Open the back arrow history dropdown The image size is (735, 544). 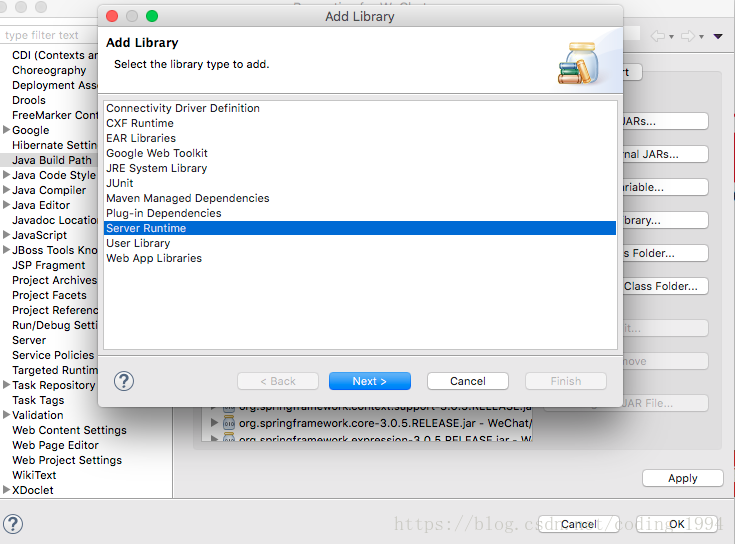[x=671, y=37]
